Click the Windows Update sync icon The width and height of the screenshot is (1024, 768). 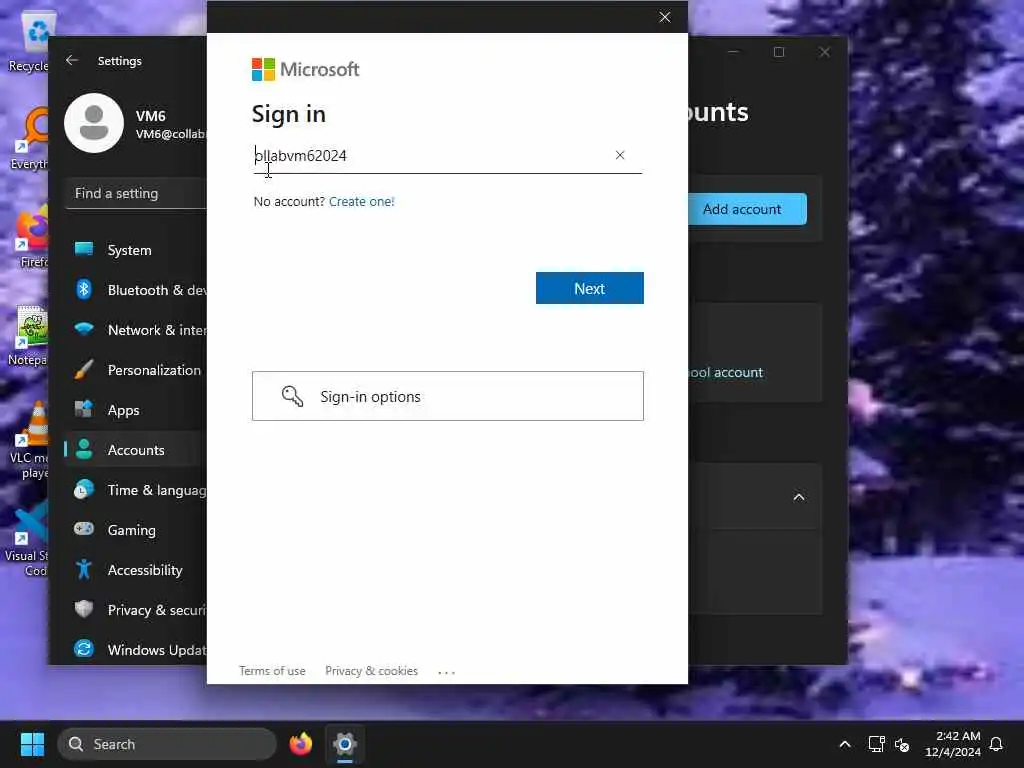(84, 648)
